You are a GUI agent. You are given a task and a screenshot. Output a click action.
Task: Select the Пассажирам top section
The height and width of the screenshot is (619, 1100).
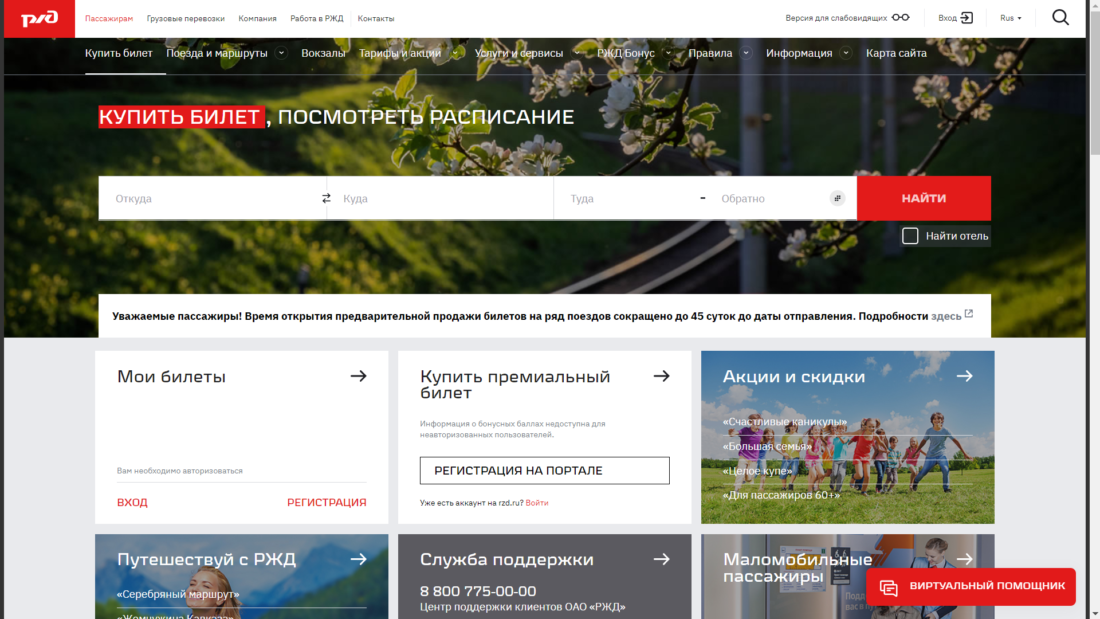(x=109, y=18)
